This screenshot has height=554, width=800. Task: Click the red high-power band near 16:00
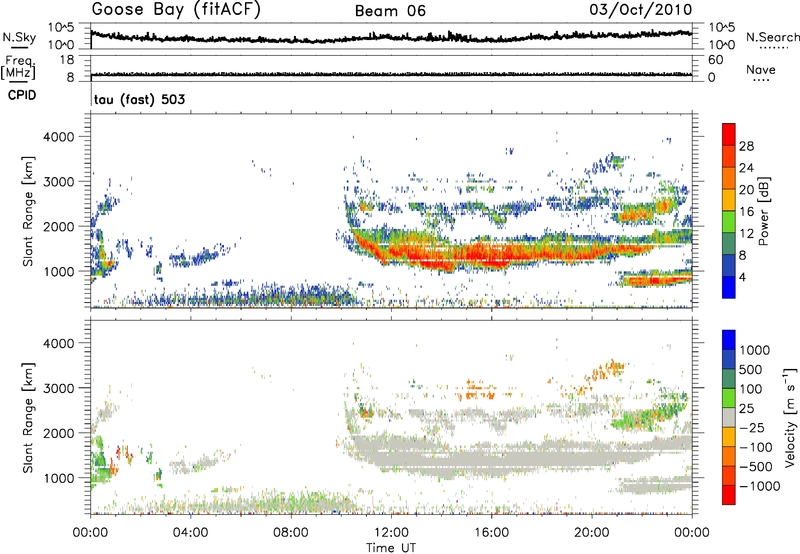(x=491, y=254)
